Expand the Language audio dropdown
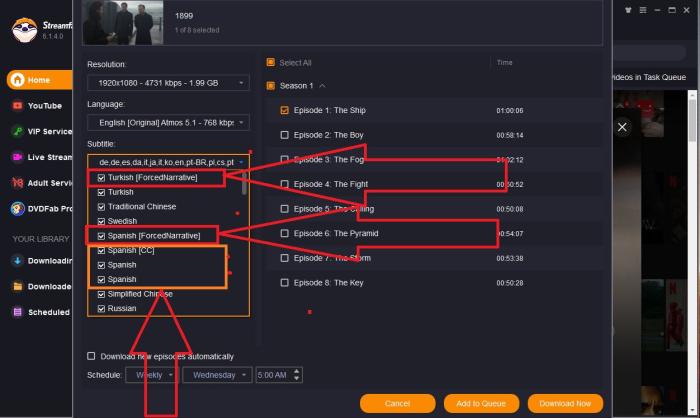 tap(168, 122)
